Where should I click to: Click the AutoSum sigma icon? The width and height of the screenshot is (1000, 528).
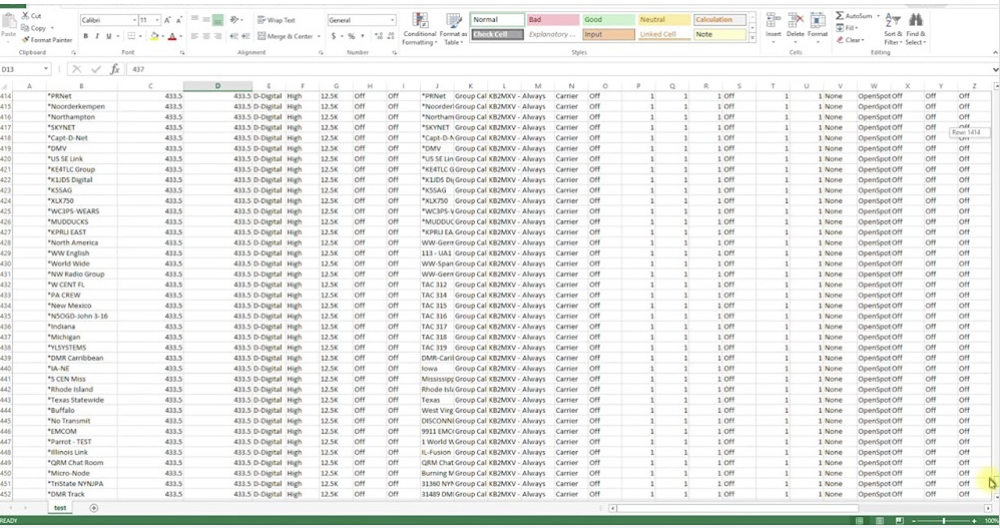point(840,16)
